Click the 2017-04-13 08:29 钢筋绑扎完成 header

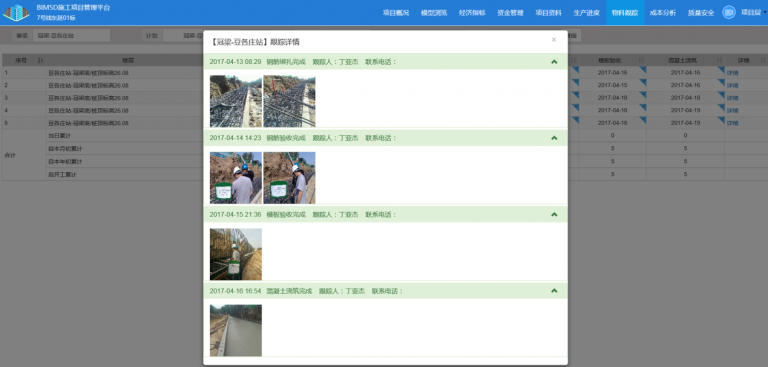[385, 62]
